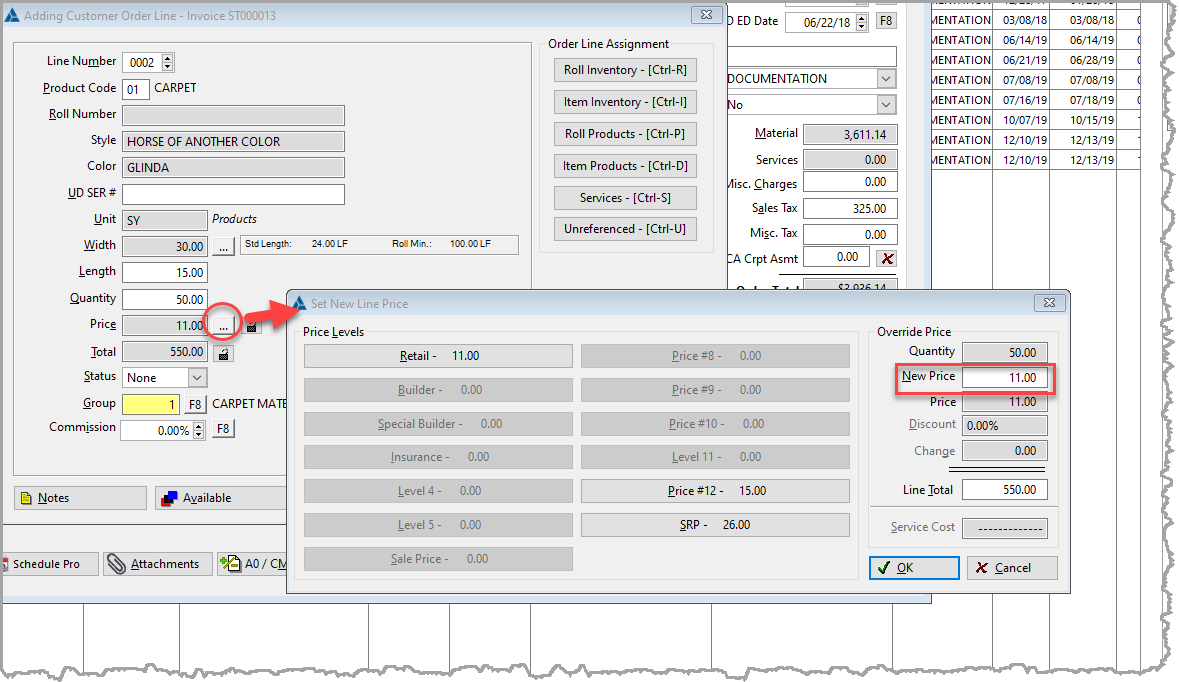Click the Product Code field 01
This screenshot has height=682, width=1179.
pos(136,89)
